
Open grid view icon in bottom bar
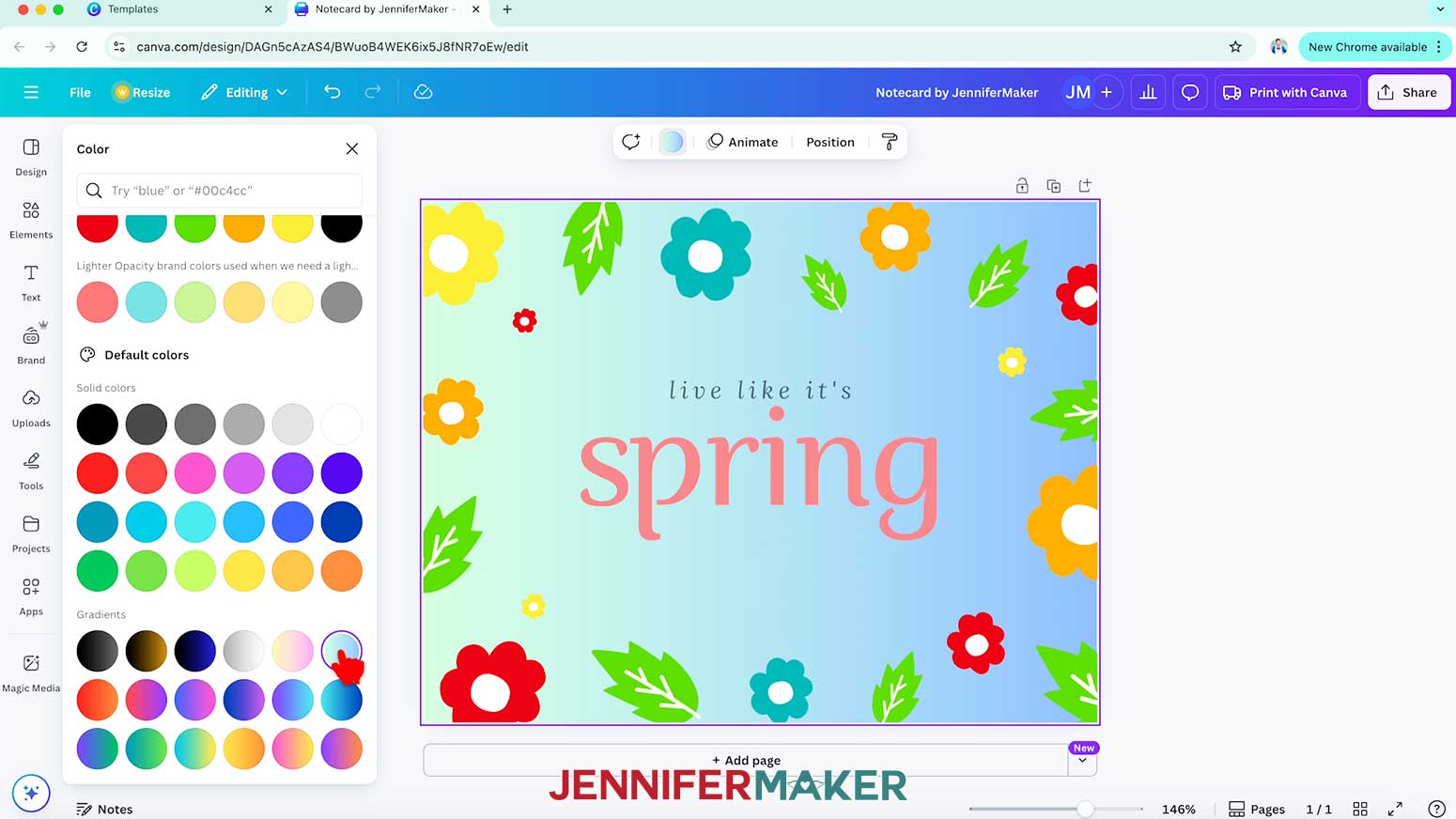coord(1359,809)
